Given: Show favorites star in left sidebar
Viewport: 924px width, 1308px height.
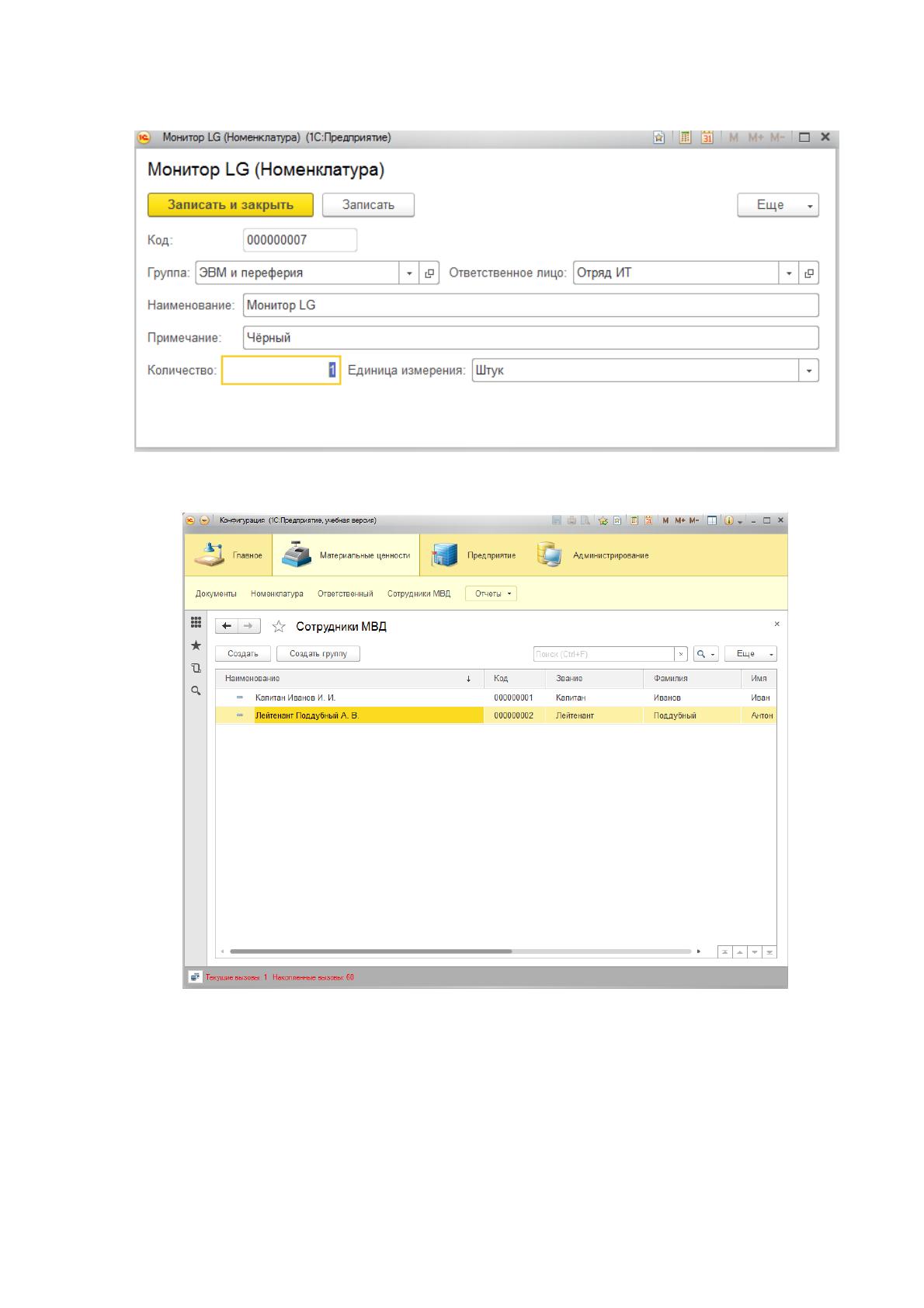Looking at the screenshot, I should click(196, 645).
